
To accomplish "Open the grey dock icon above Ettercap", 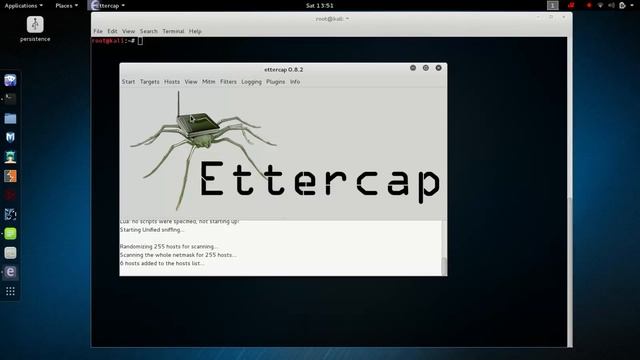I will [x=10, y=253].
